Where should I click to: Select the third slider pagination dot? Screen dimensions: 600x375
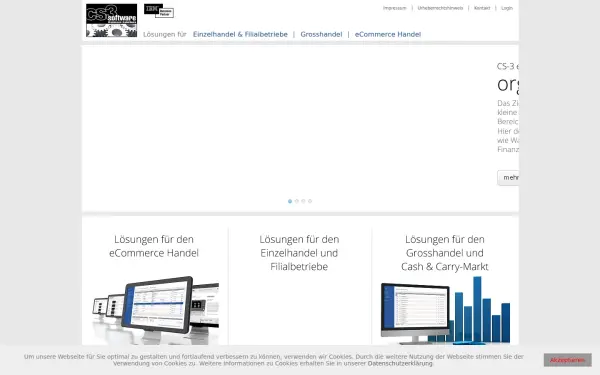coord(303,201)
